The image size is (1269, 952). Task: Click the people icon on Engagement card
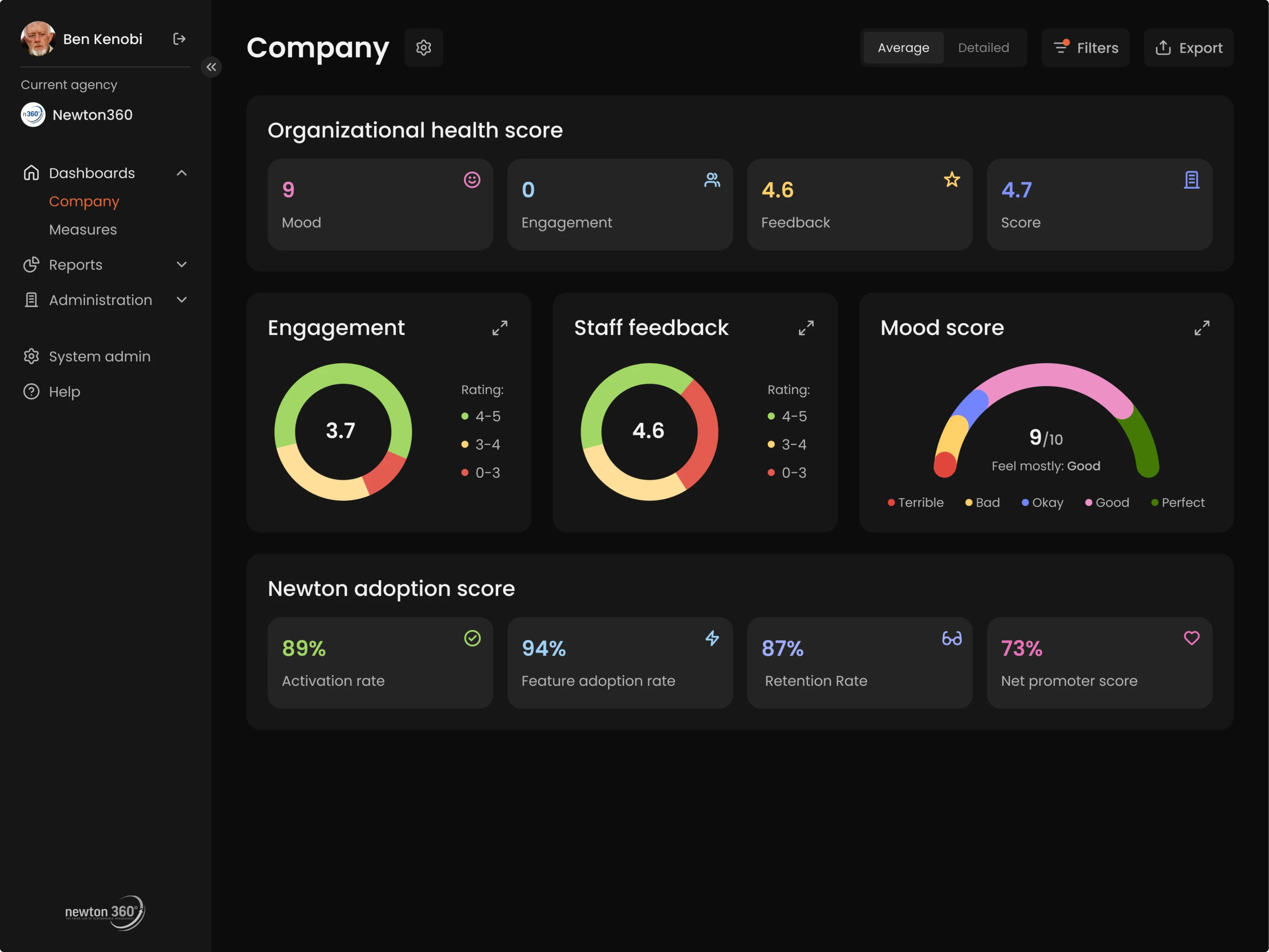tap(712, 180)
